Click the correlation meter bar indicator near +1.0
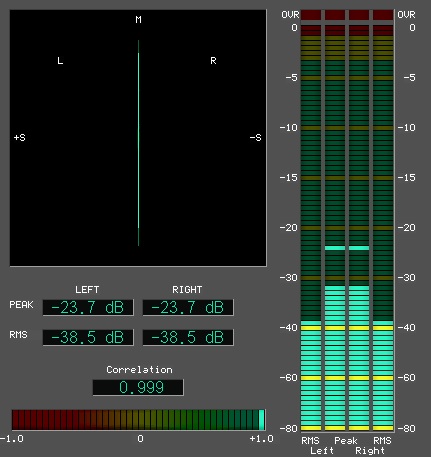Viewport: 431px width, 457px height. (262, 420)
